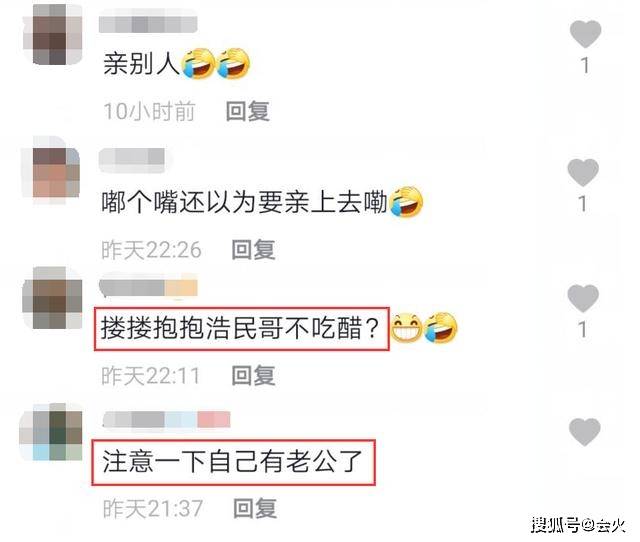Like the comment '注意一下自己有老公了'
The height and width of the screenshot is (542, 640).
pyautogui.click(x=584, y=431)
